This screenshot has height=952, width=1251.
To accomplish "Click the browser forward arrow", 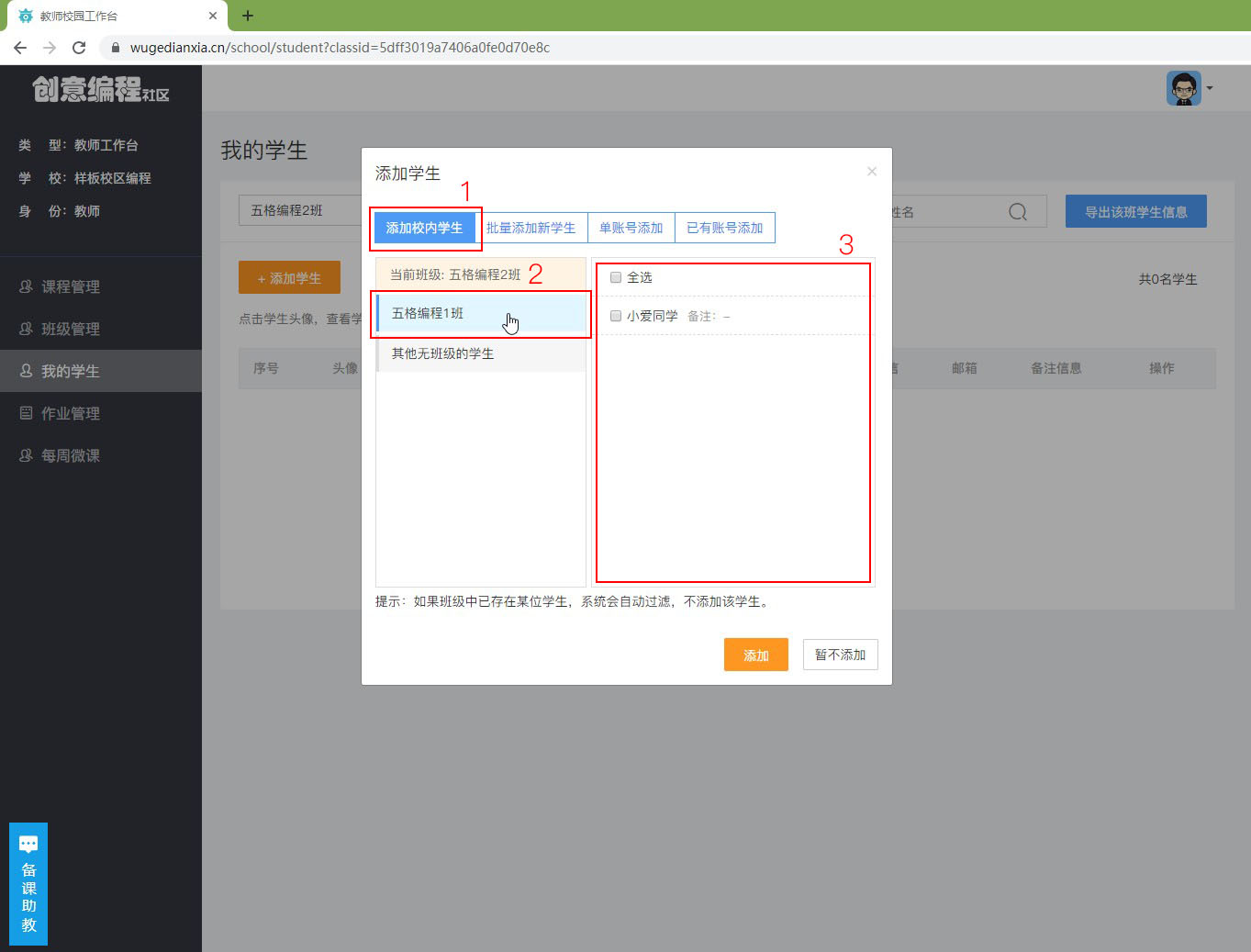I will 50,48.
